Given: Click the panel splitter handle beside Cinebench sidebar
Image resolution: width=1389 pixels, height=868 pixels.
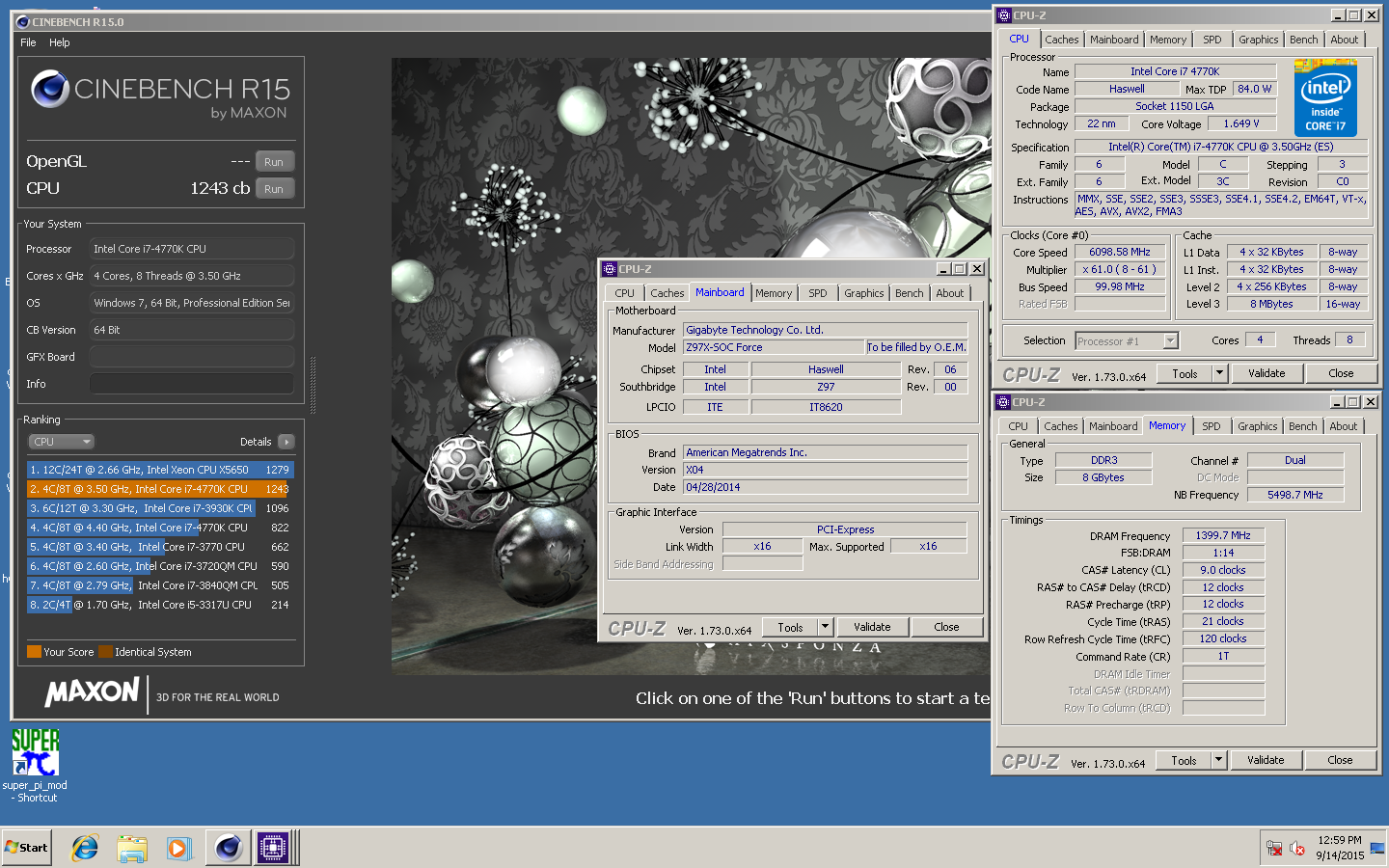Looking at the screenshot, I should click(x=312, y=386).
